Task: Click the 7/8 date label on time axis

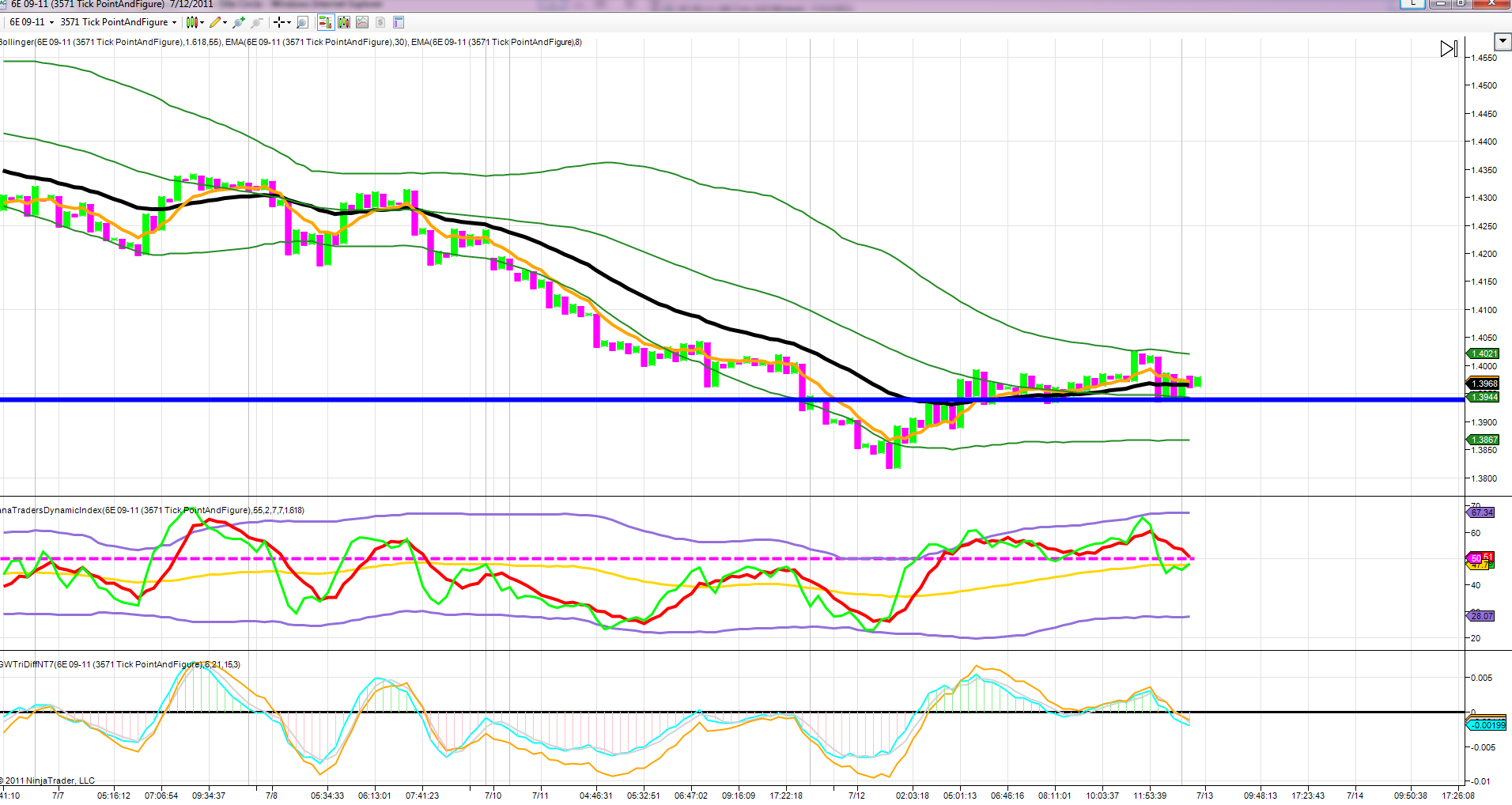Action: [x=271, y=796]
